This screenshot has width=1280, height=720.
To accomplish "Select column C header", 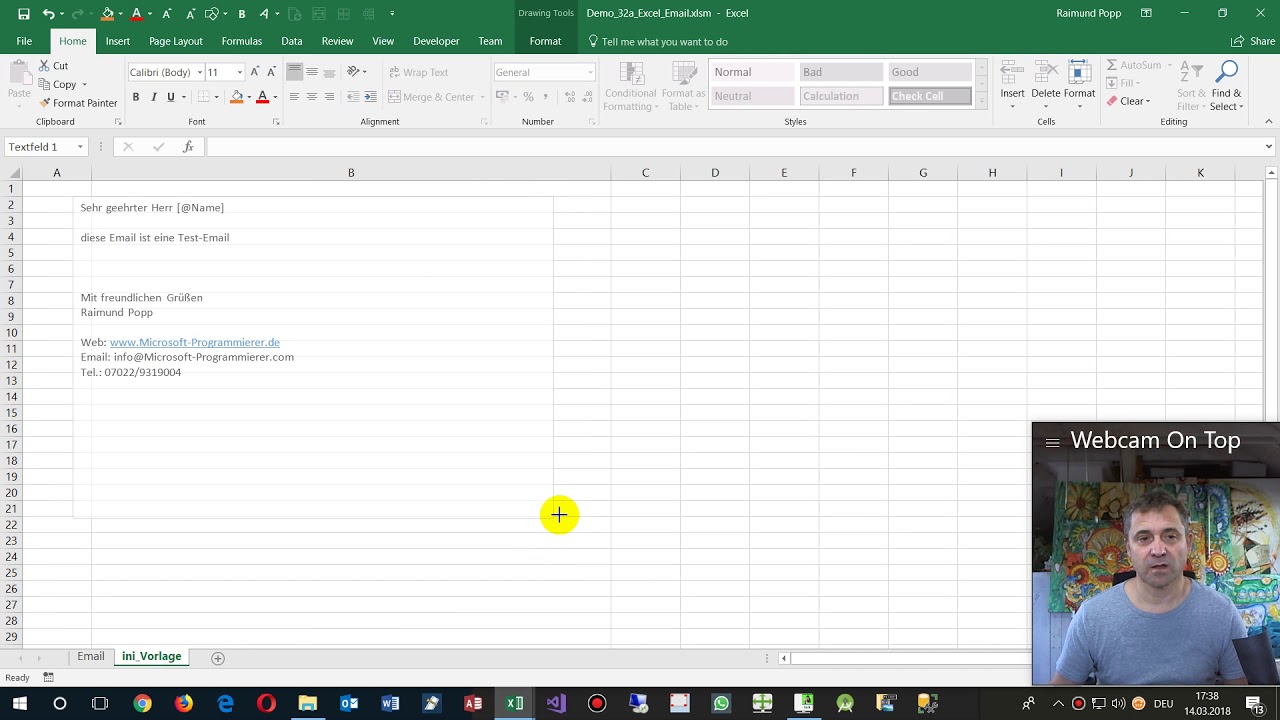I will [645, 173].
